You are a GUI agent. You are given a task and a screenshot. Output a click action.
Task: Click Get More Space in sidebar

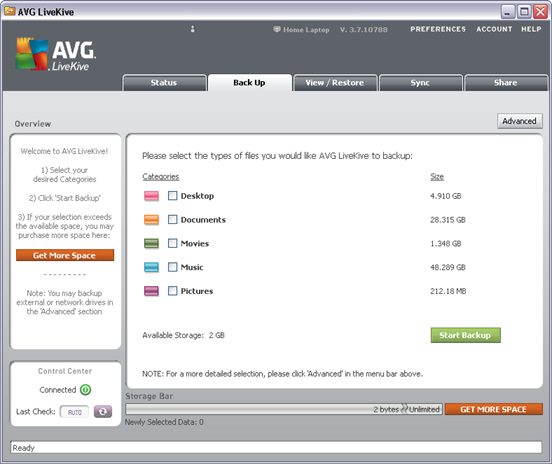point(65,255)
